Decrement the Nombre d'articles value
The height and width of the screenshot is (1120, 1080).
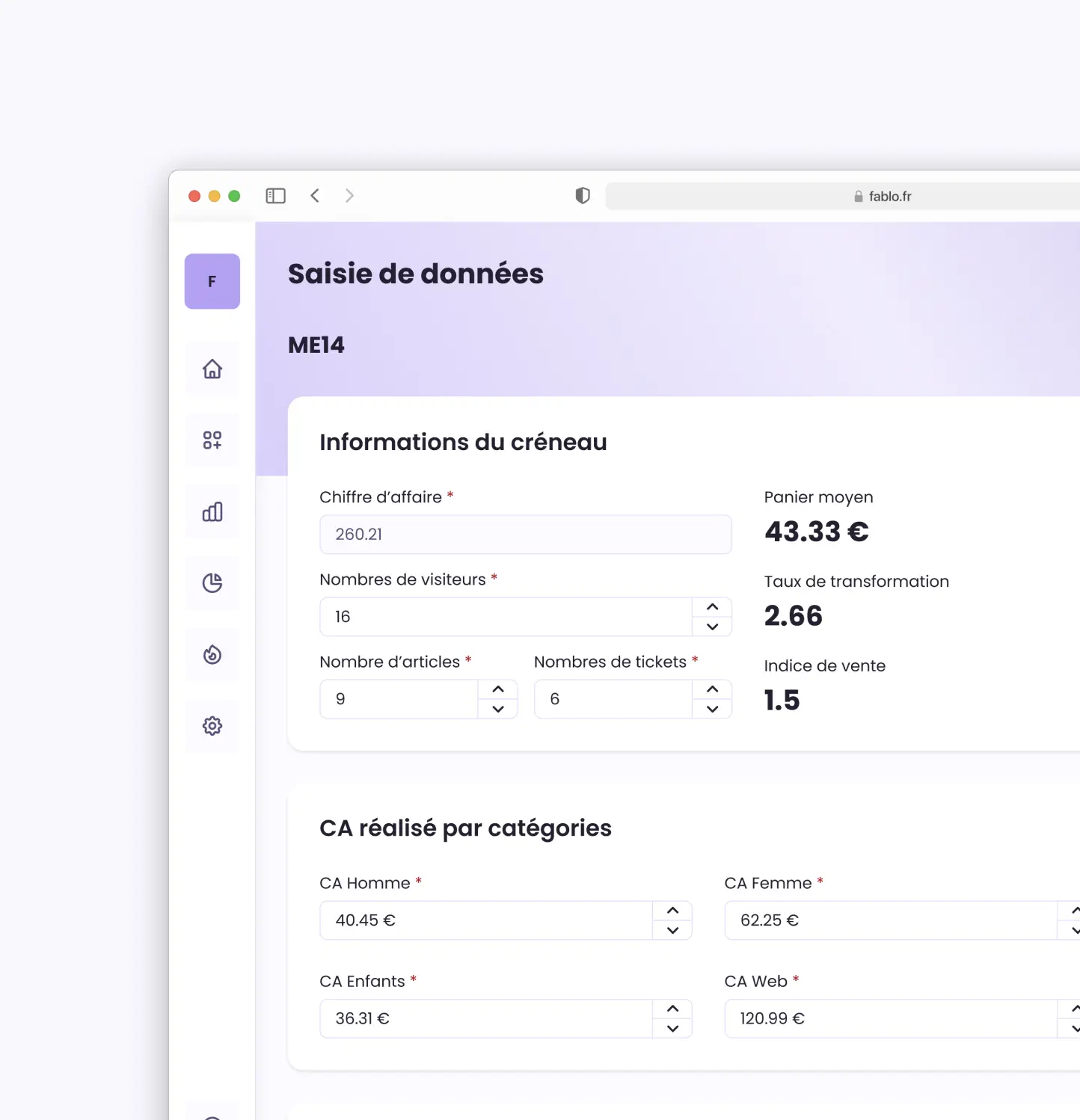point(498,709)
